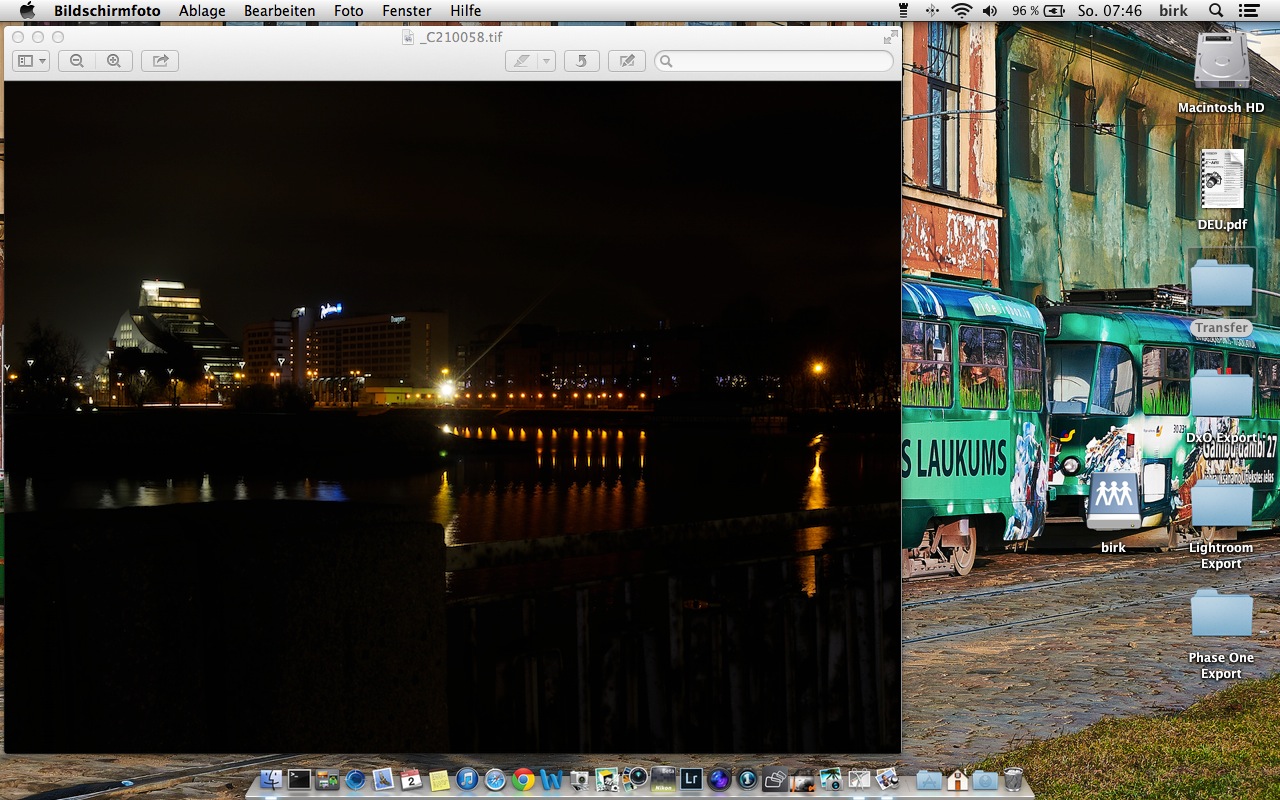Share the _C210058.tif image
1280x800 pixels.
click(x=160, y=61)
